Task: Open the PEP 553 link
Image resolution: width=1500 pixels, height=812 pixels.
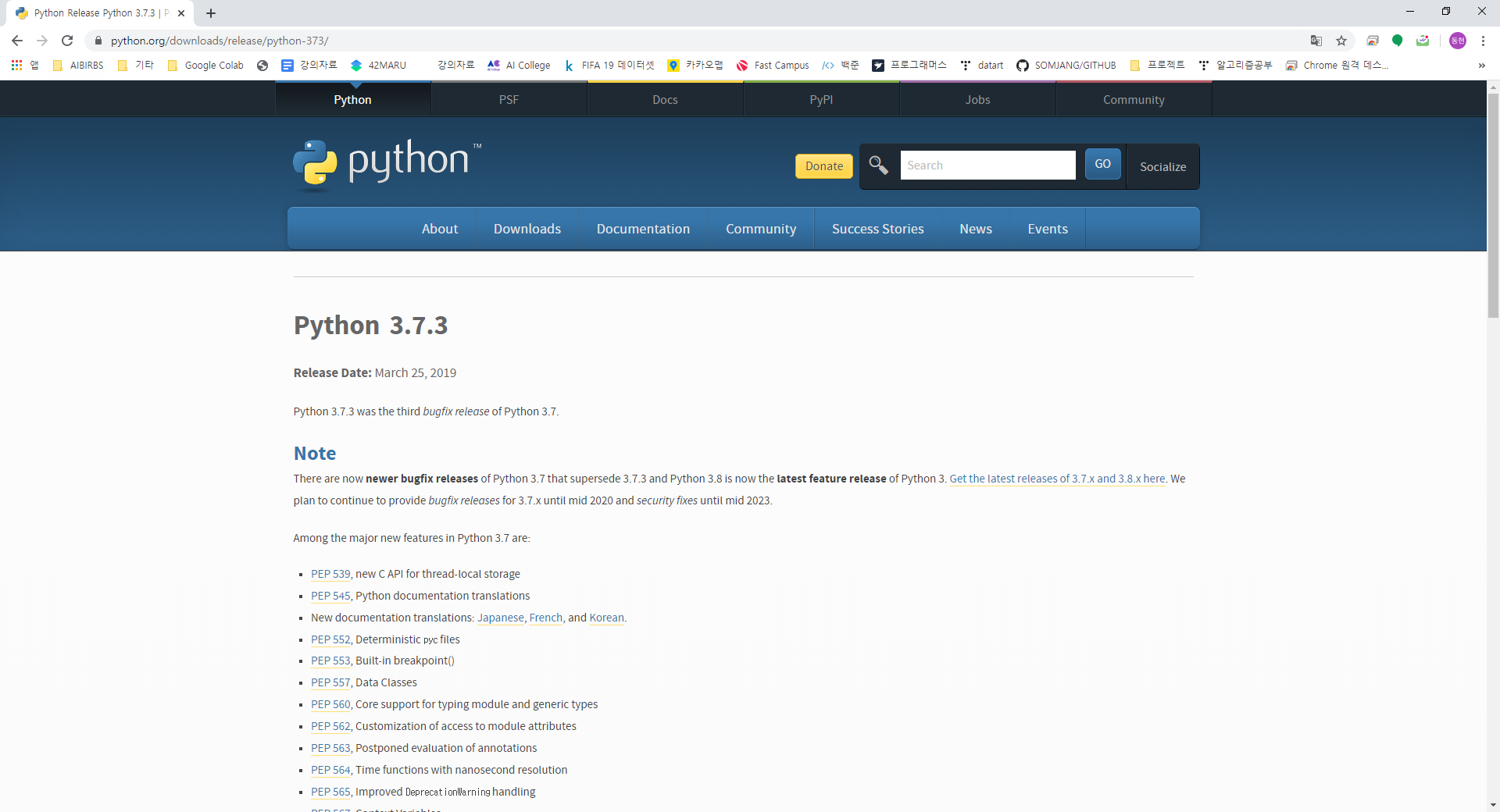Action: 330,661
